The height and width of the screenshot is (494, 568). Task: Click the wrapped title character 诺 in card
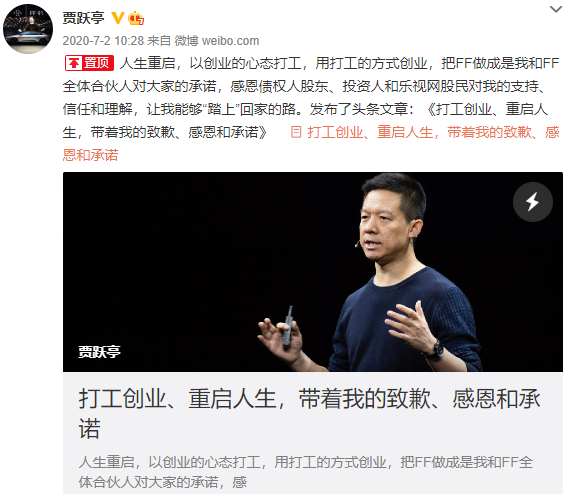click(x=89, y=429)
